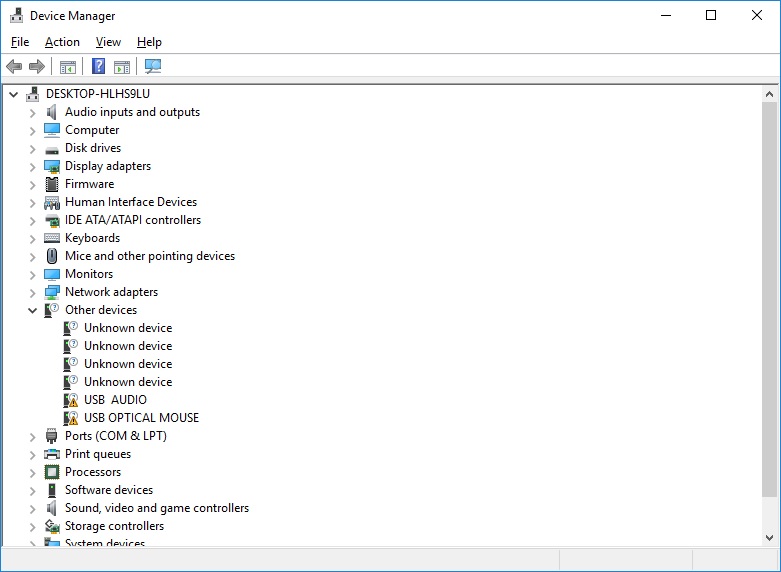Select the second Unknown device entry

[x=128, y=346]
